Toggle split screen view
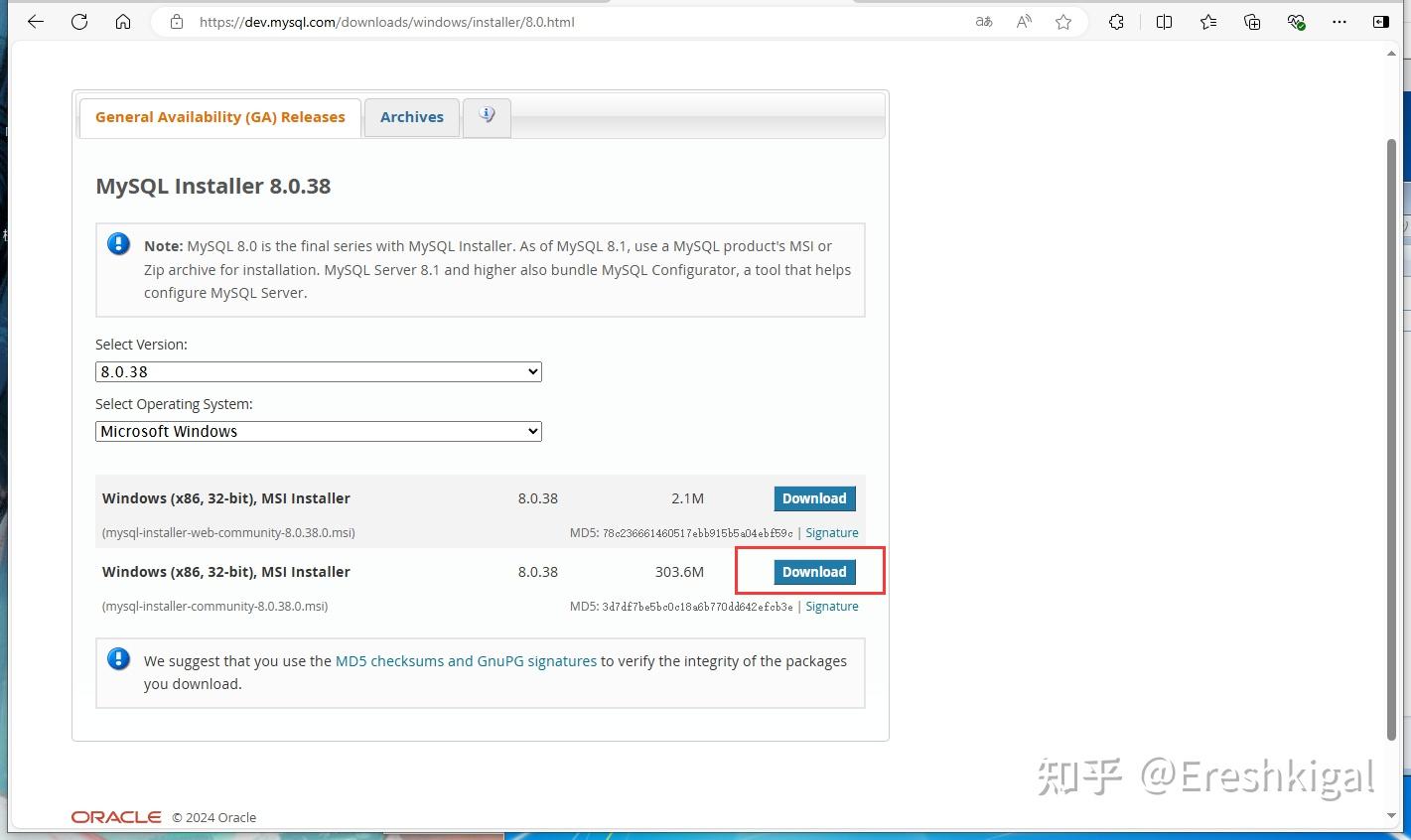Image resolution: width=1411 pixels, height=840 pixels. (x=1165, y=22)
